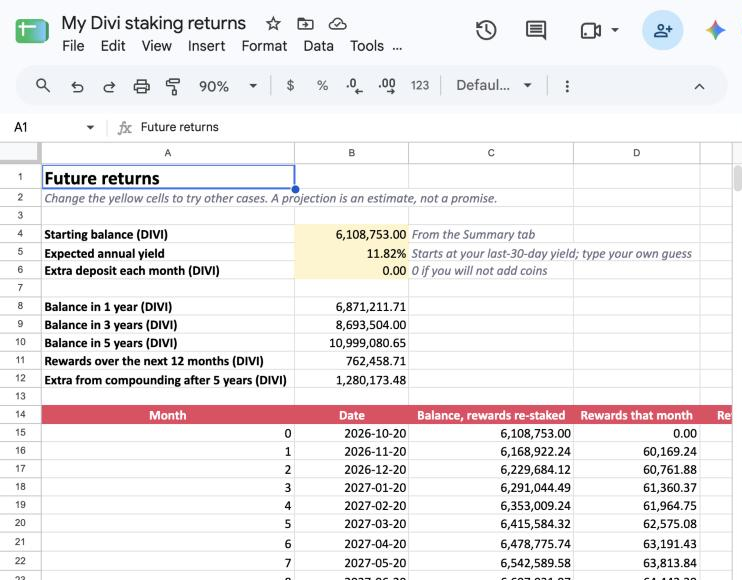Screen dimensions: 742x580
Task: Expand the meeting options arrow beside the camera
Action: tap(615, 30)
